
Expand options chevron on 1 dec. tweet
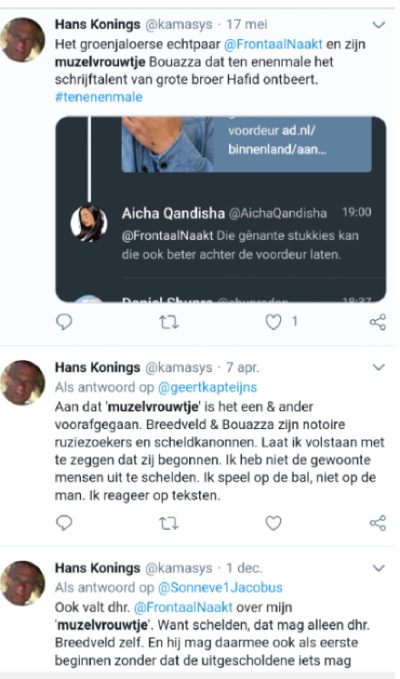click(379, 568)
